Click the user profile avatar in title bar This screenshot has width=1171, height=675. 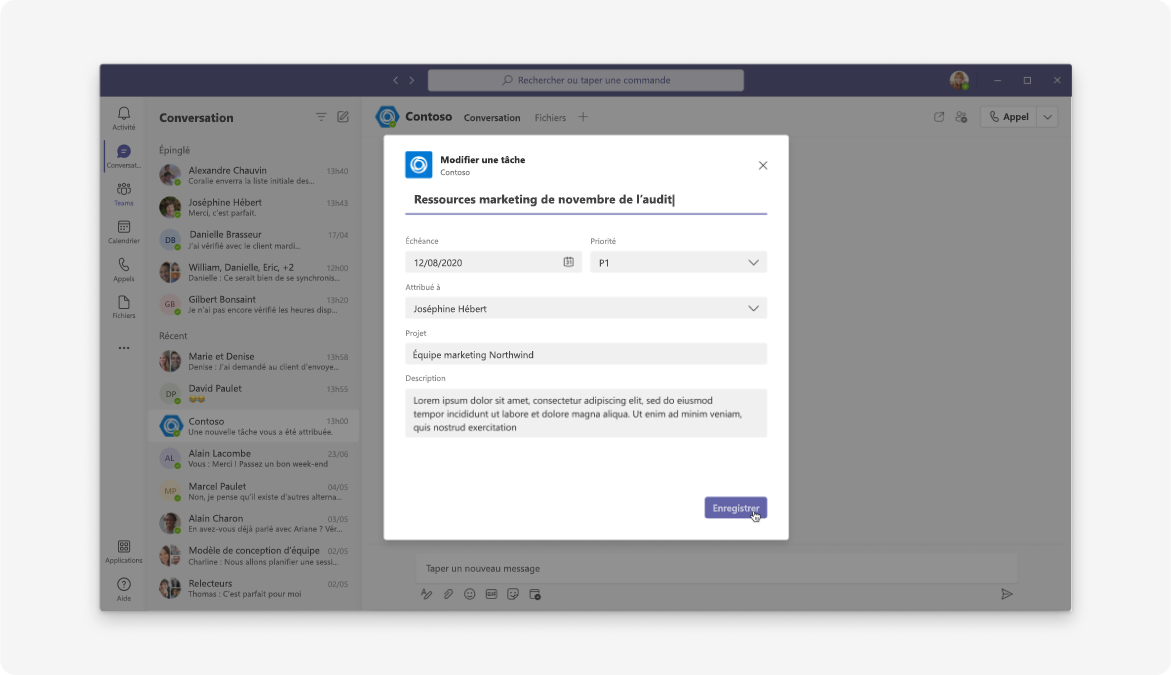pos(959,80)
